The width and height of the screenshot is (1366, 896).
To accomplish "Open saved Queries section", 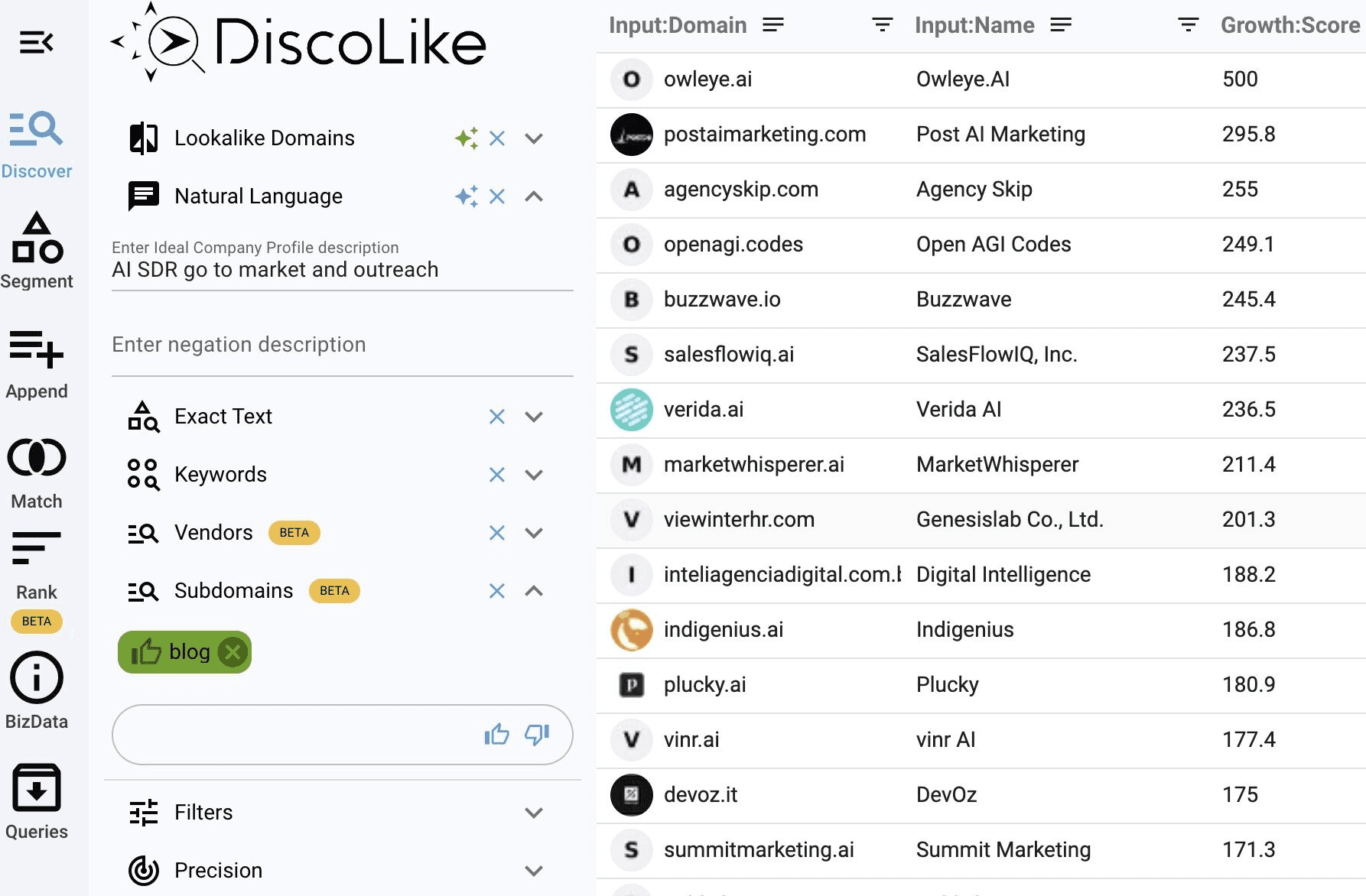I will pos(36,800).
